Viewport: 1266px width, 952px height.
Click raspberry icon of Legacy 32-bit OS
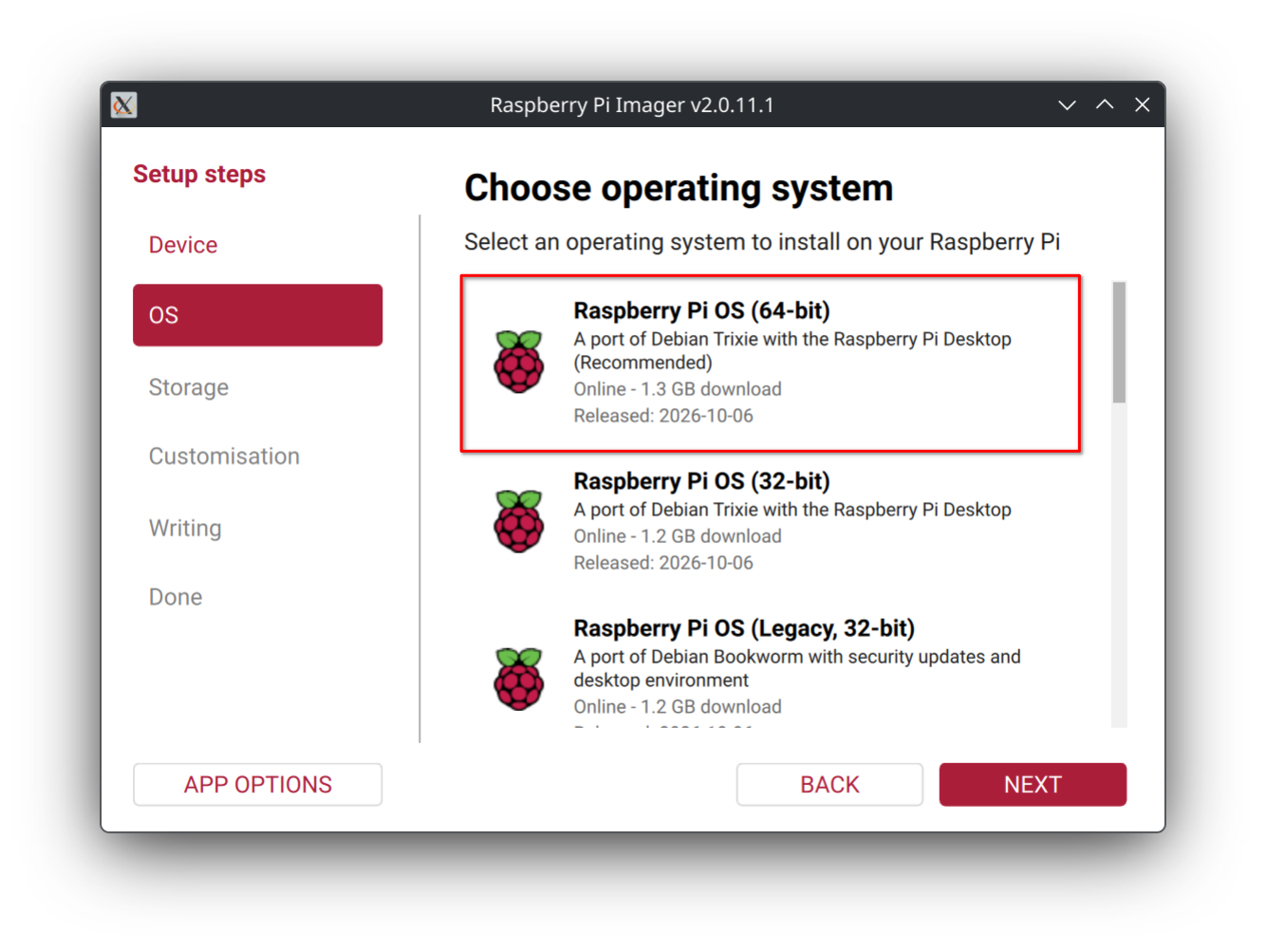click(519, 679)
